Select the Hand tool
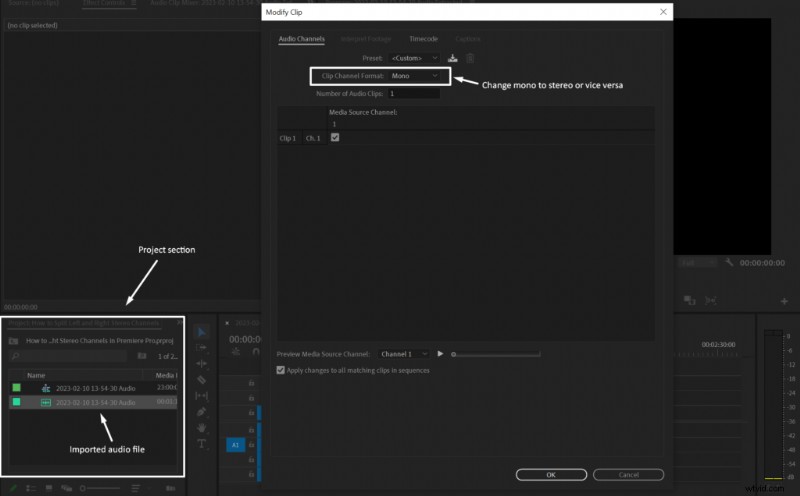 202,428
